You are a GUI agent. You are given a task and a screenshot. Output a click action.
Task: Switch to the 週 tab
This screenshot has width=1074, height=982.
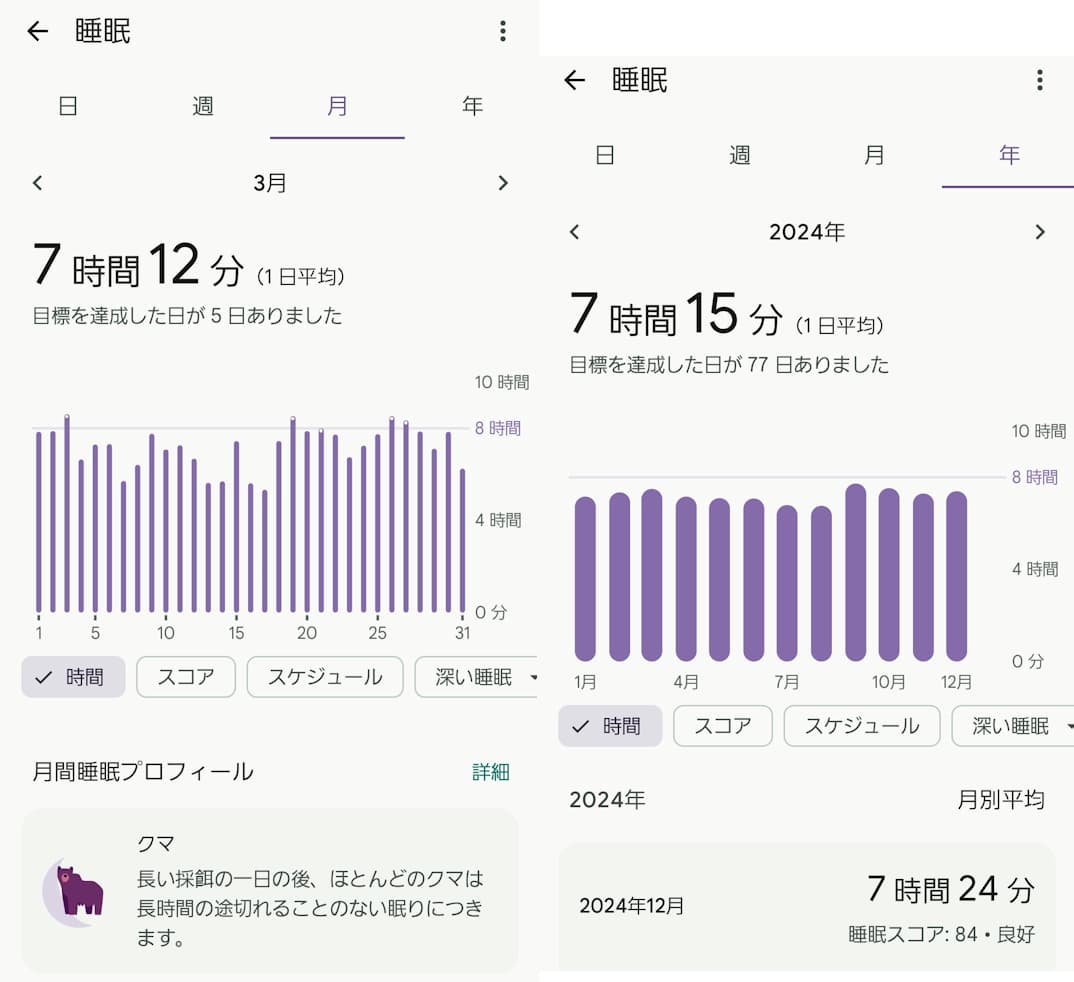(x=202, y=106)
